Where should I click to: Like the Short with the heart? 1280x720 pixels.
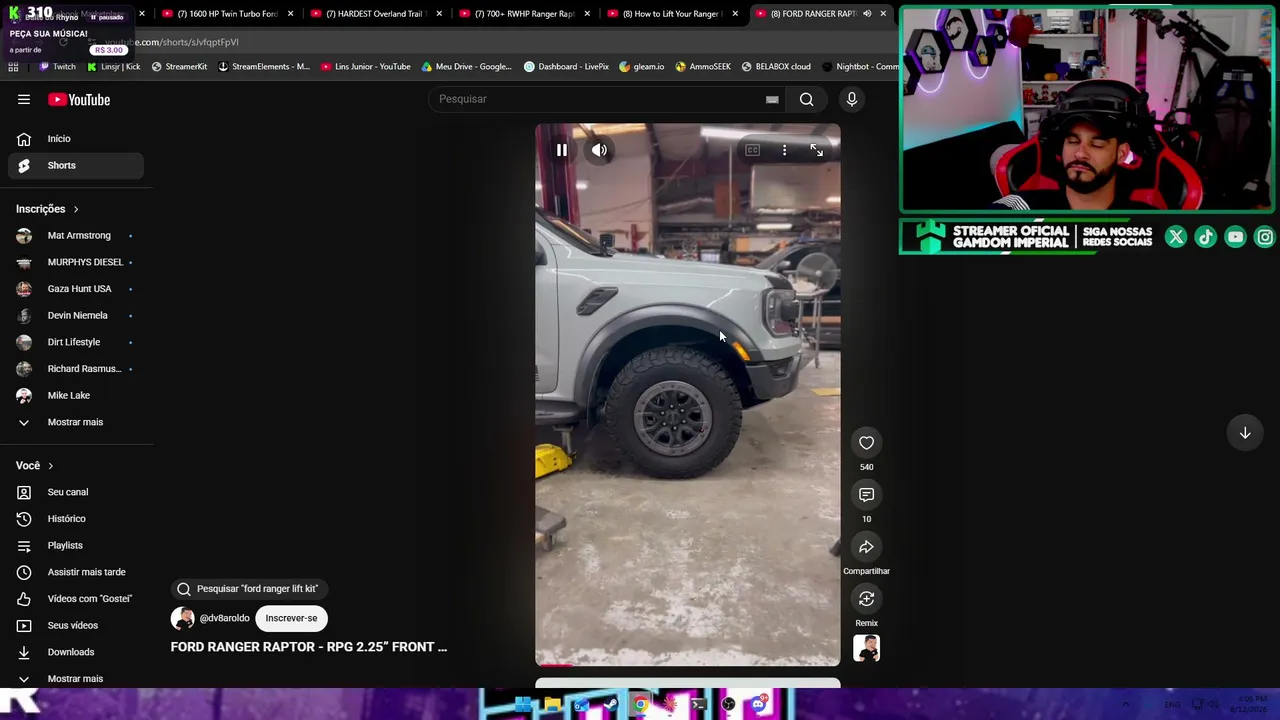coord(866,443)
